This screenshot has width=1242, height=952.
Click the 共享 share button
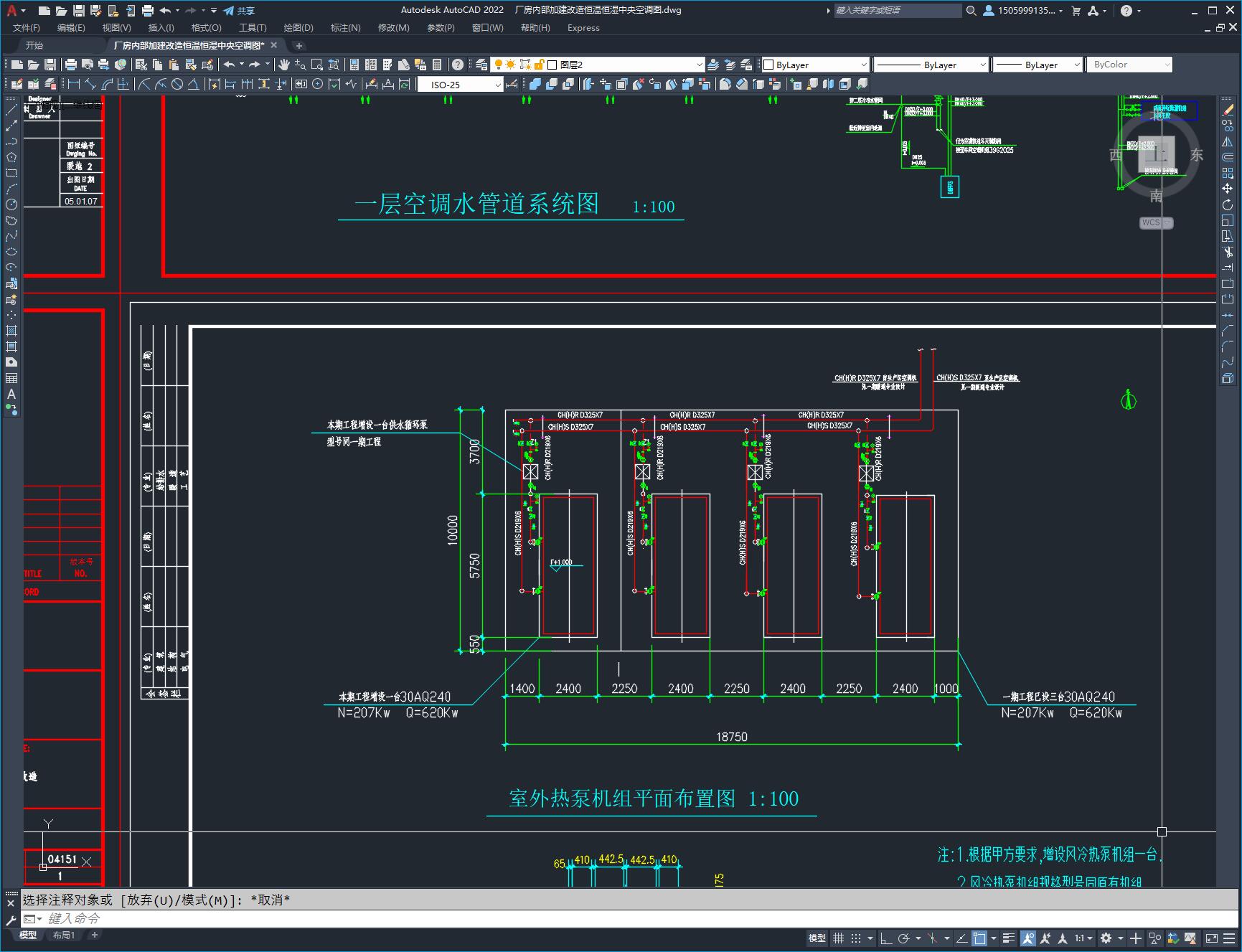coord(239,11)
